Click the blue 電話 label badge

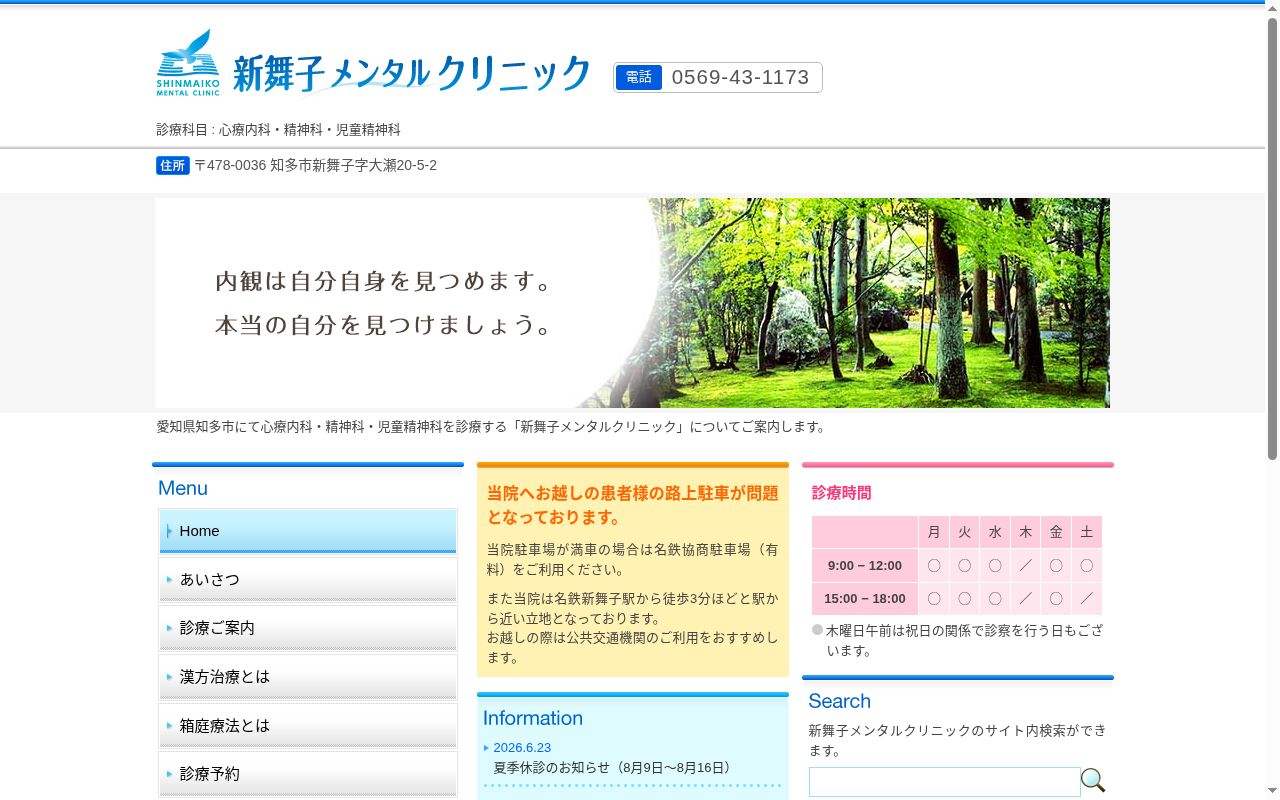[x=638, y=77]
